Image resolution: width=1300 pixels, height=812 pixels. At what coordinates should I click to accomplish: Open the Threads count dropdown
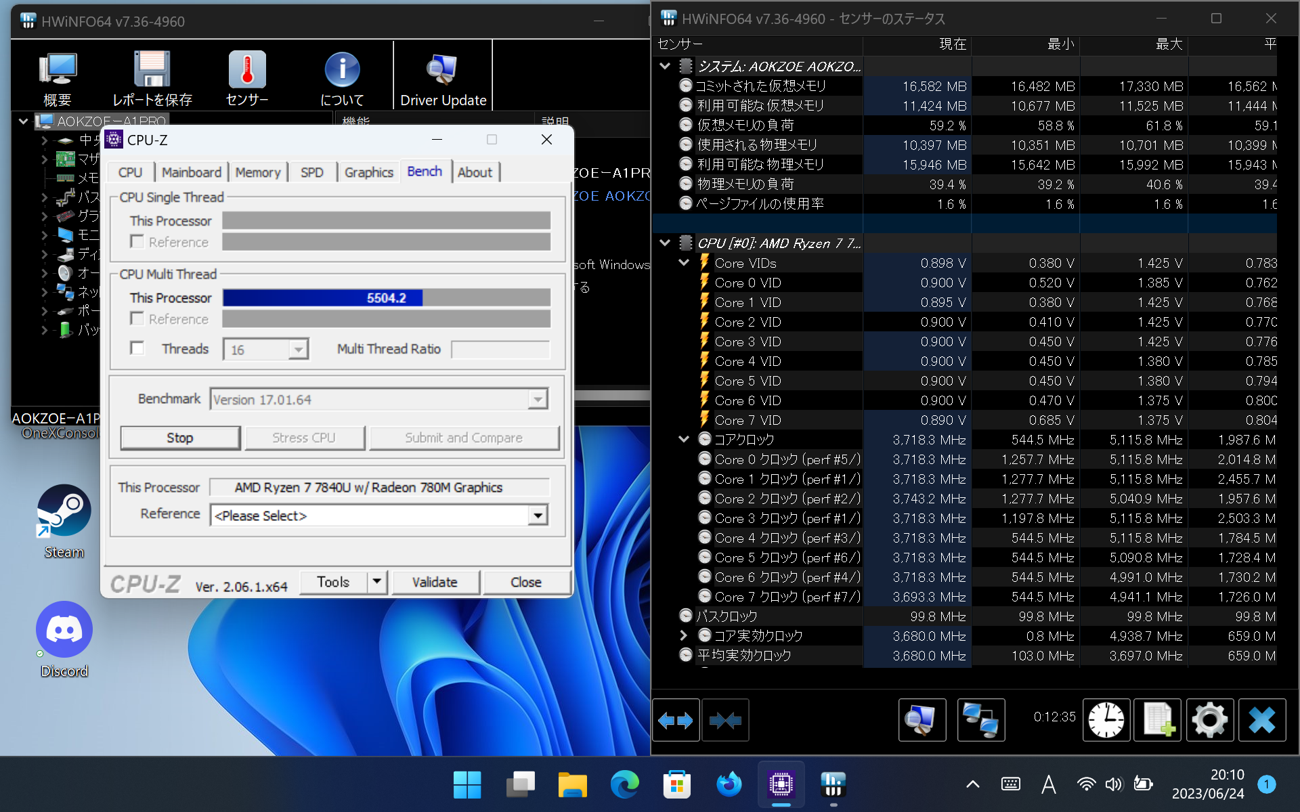[x=298, y=350]
